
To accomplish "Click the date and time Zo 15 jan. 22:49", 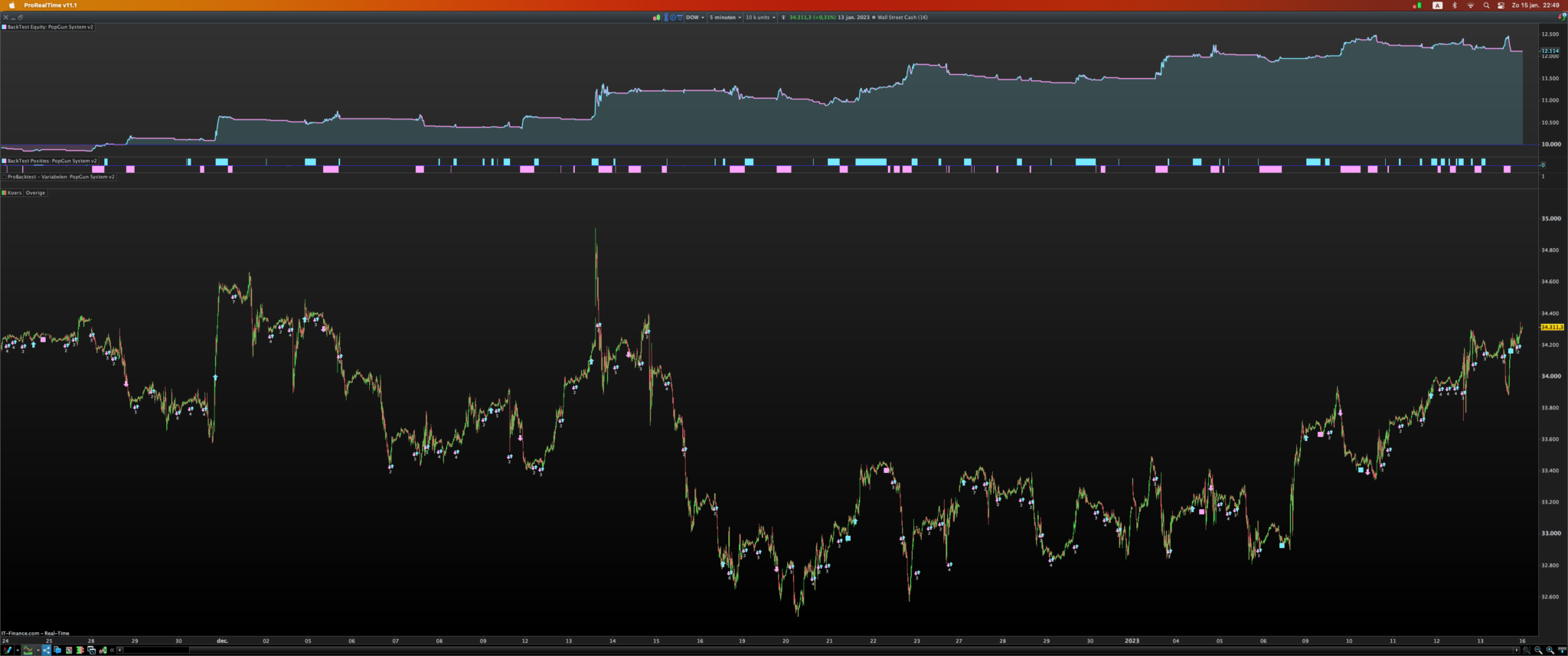I will (1536, 5).
